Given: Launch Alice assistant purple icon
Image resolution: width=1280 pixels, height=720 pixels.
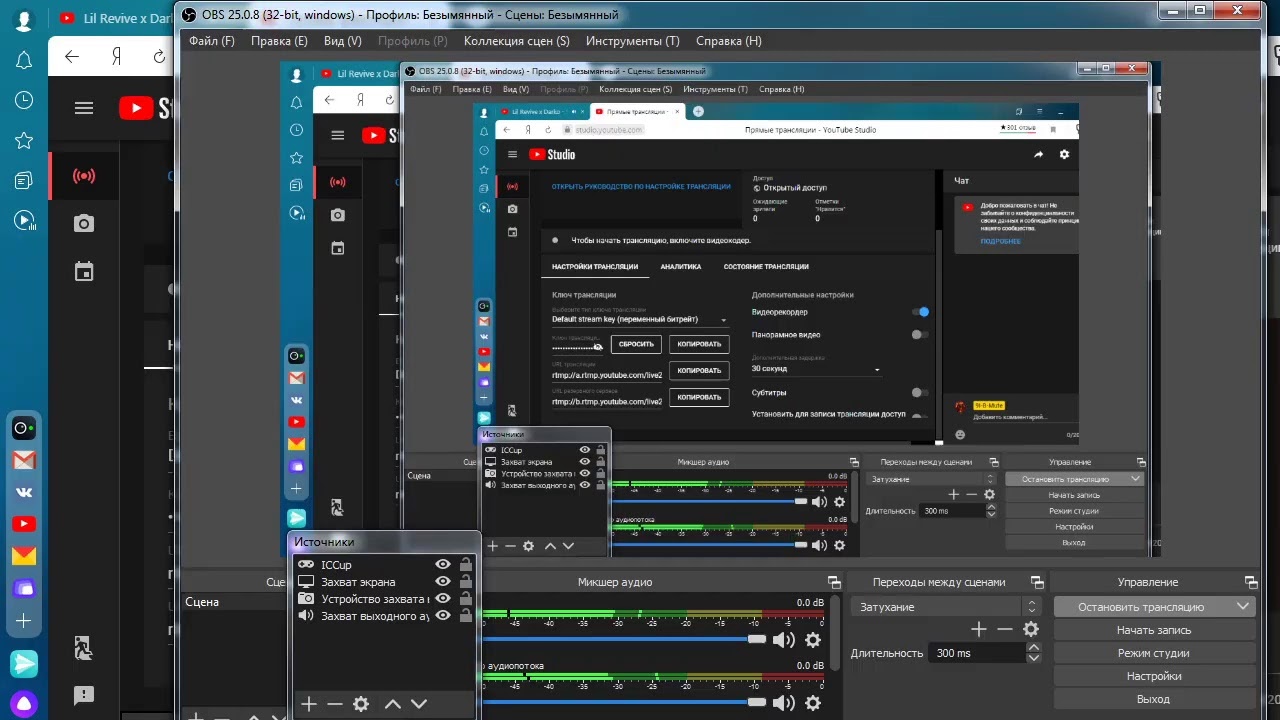Looking at the screenshot, I should pos(24,702).
